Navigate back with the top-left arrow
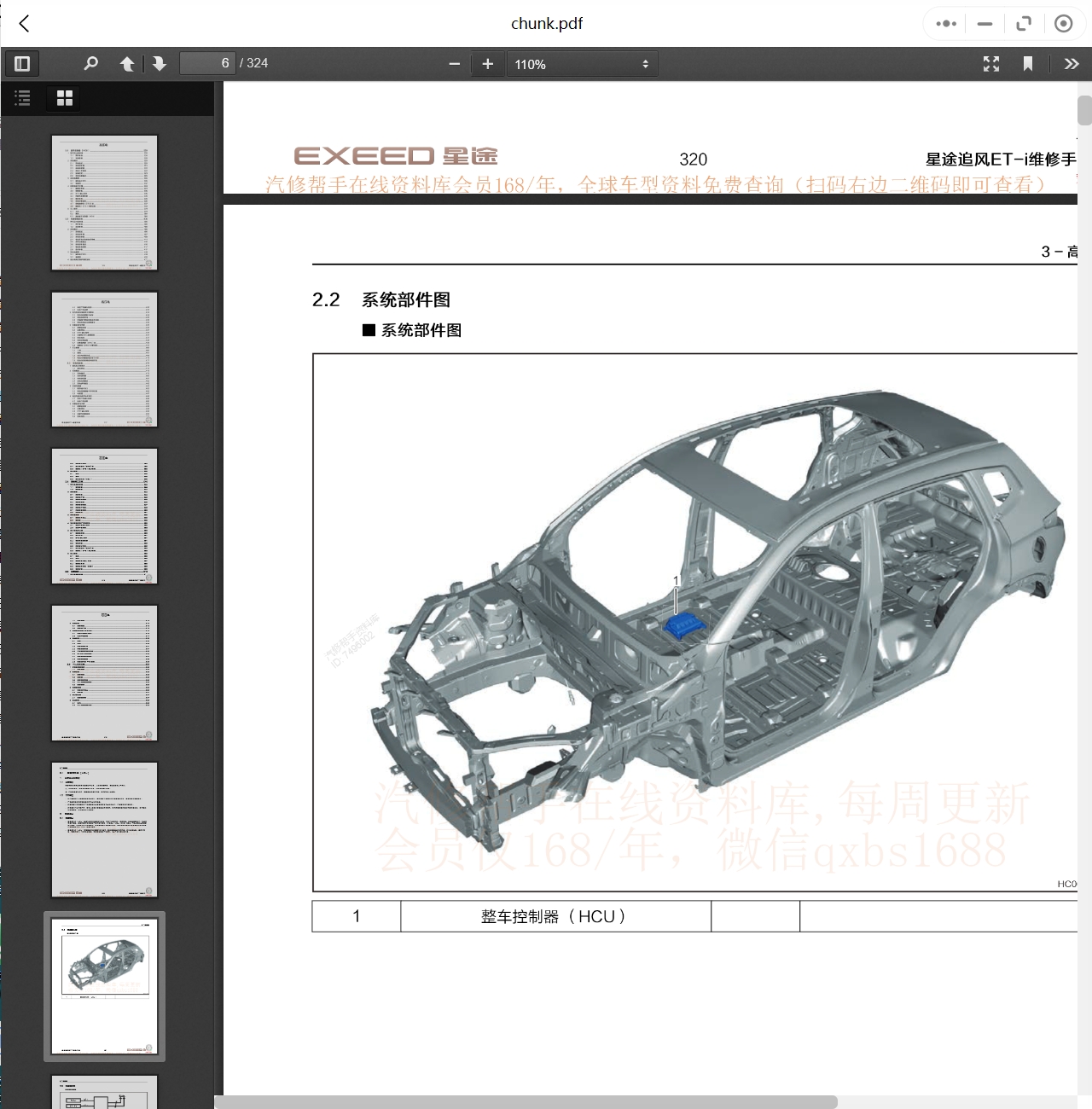The height and width of the screenshot is (1109, 1092). [25, 24]
